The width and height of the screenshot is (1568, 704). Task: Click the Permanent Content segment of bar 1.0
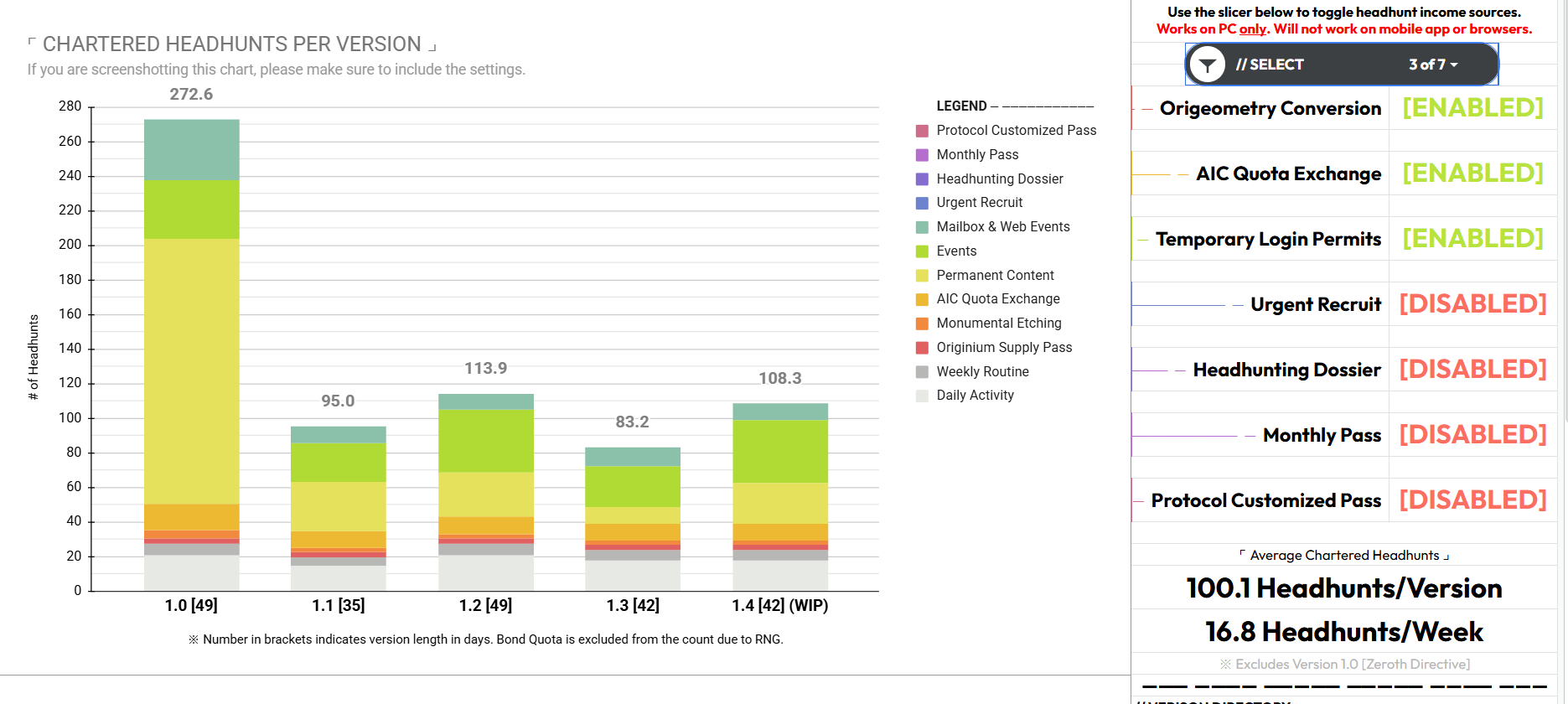[192, 371]
